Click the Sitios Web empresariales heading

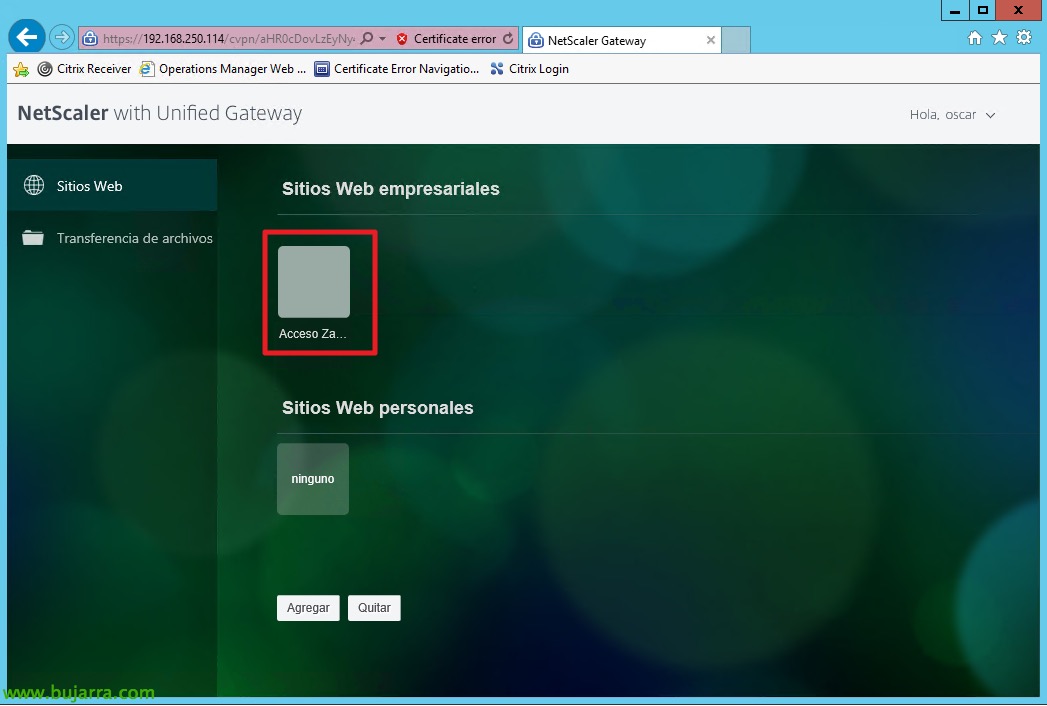pyautogui.click(x=391, y=189)
